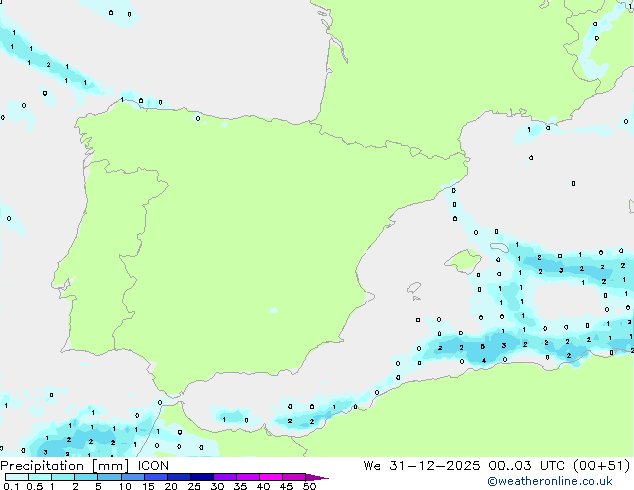The width and height of the screenshot is (634, 490).
Task: Click the legend value label '35'
Action: point(240,486)
